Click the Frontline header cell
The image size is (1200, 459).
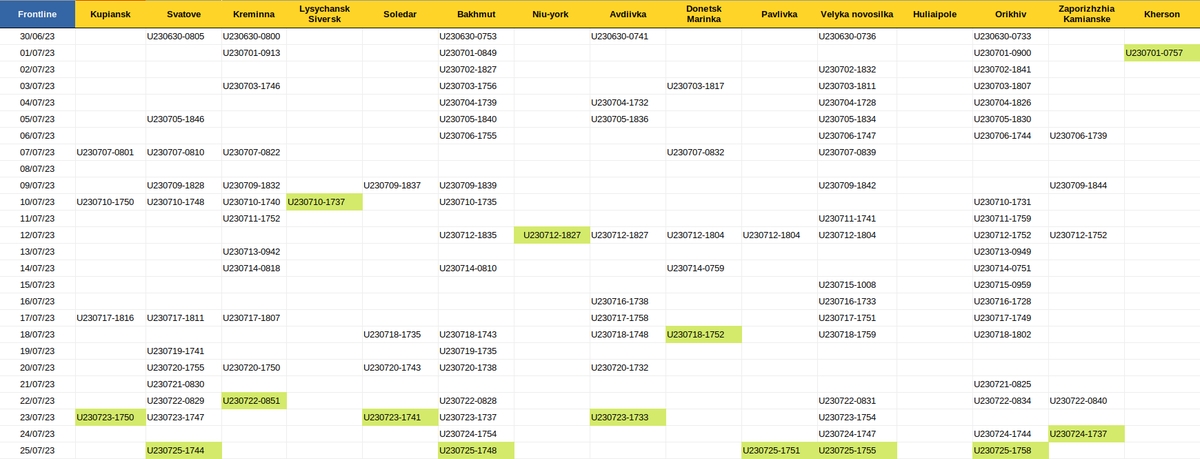[x=37, y=15]
